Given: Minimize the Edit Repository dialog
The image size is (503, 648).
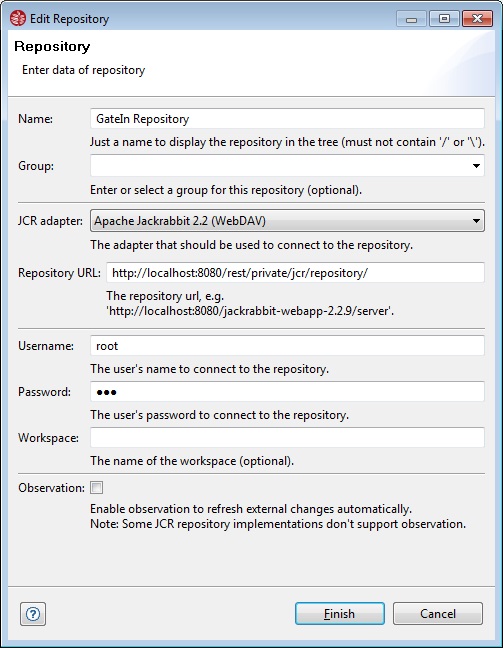Looking at the screenshot, I should click(x=411, y=19).
